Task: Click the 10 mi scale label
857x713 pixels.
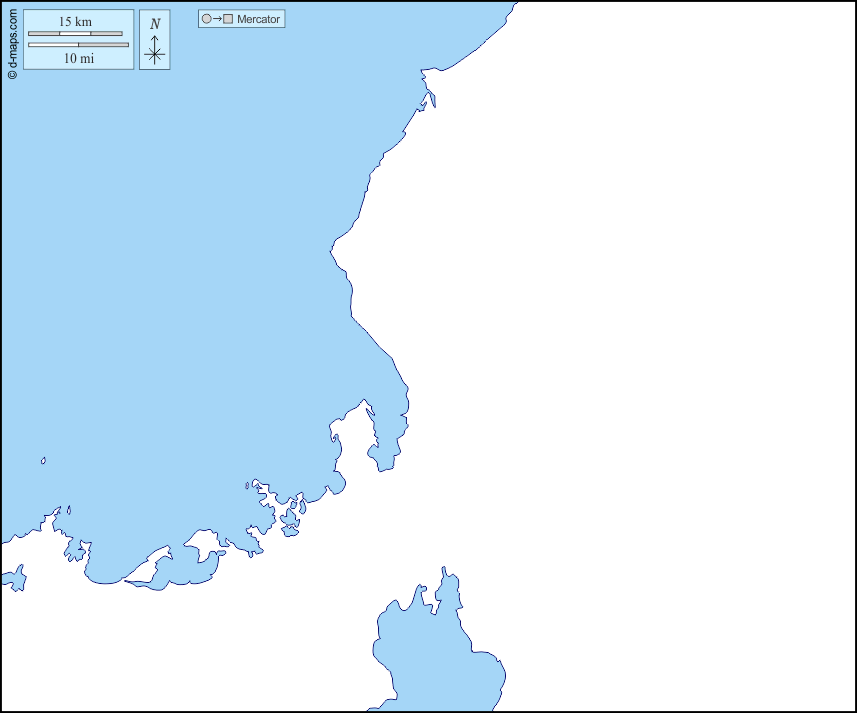Action: (78, 58)
